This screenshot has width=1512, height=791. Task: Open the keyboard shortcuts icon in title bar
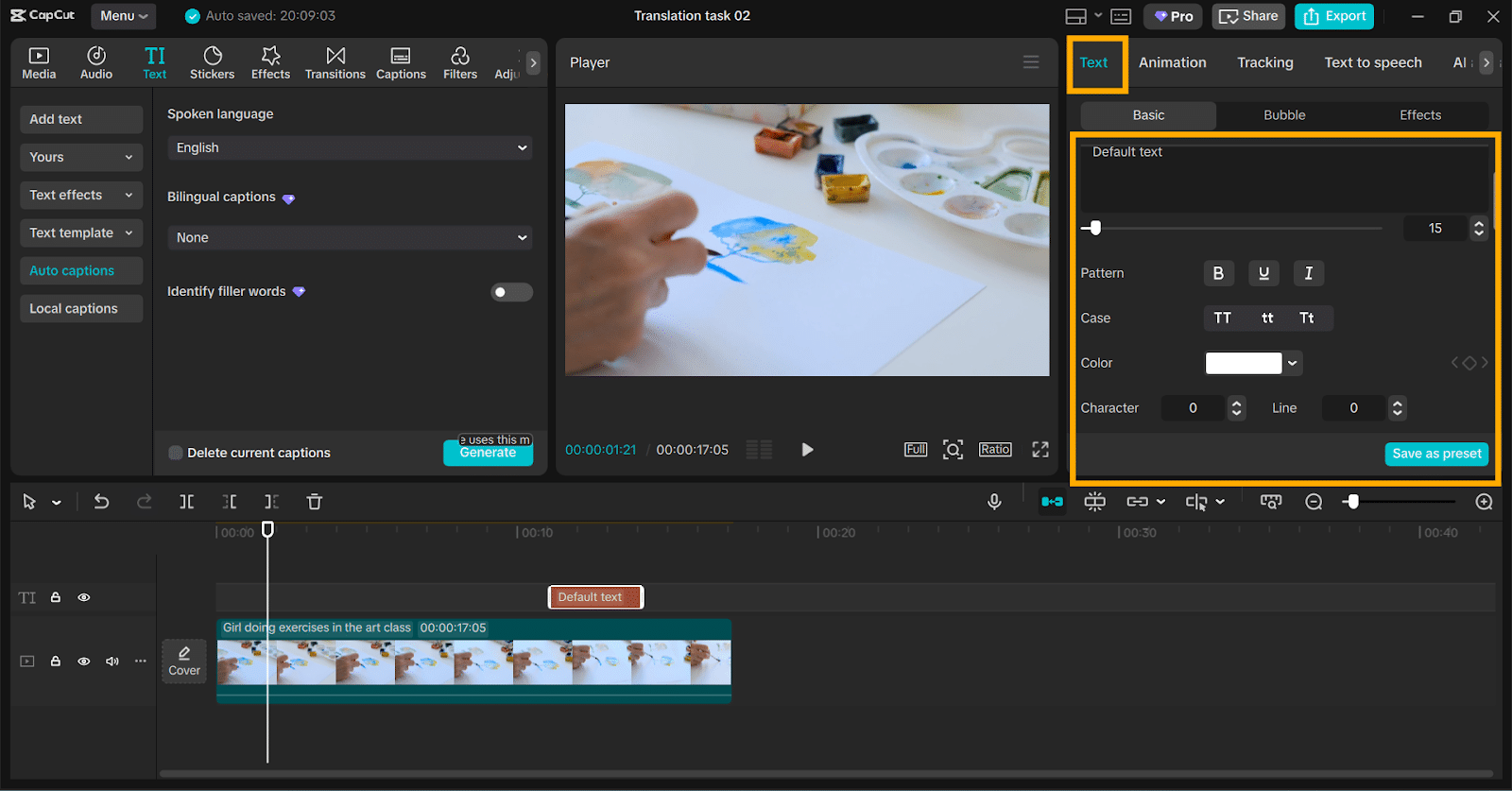click(1121, 16)
